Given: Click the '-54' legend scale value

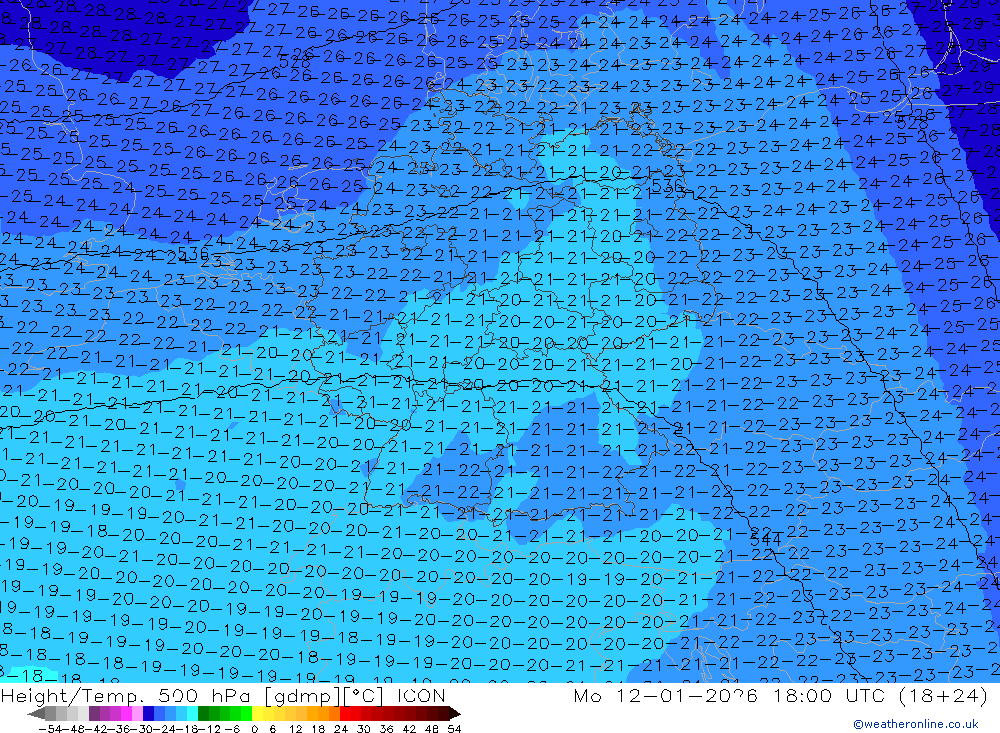Looking at the screenshot, I should [50, 729].
